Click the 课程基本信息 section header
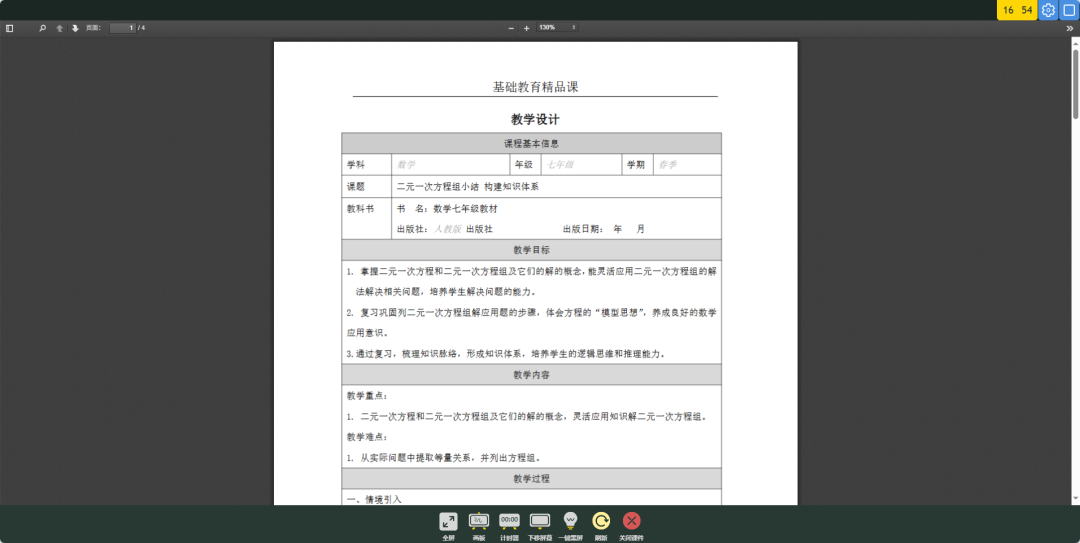Screen dimensions: 1080x543 [x=531, y=143]
